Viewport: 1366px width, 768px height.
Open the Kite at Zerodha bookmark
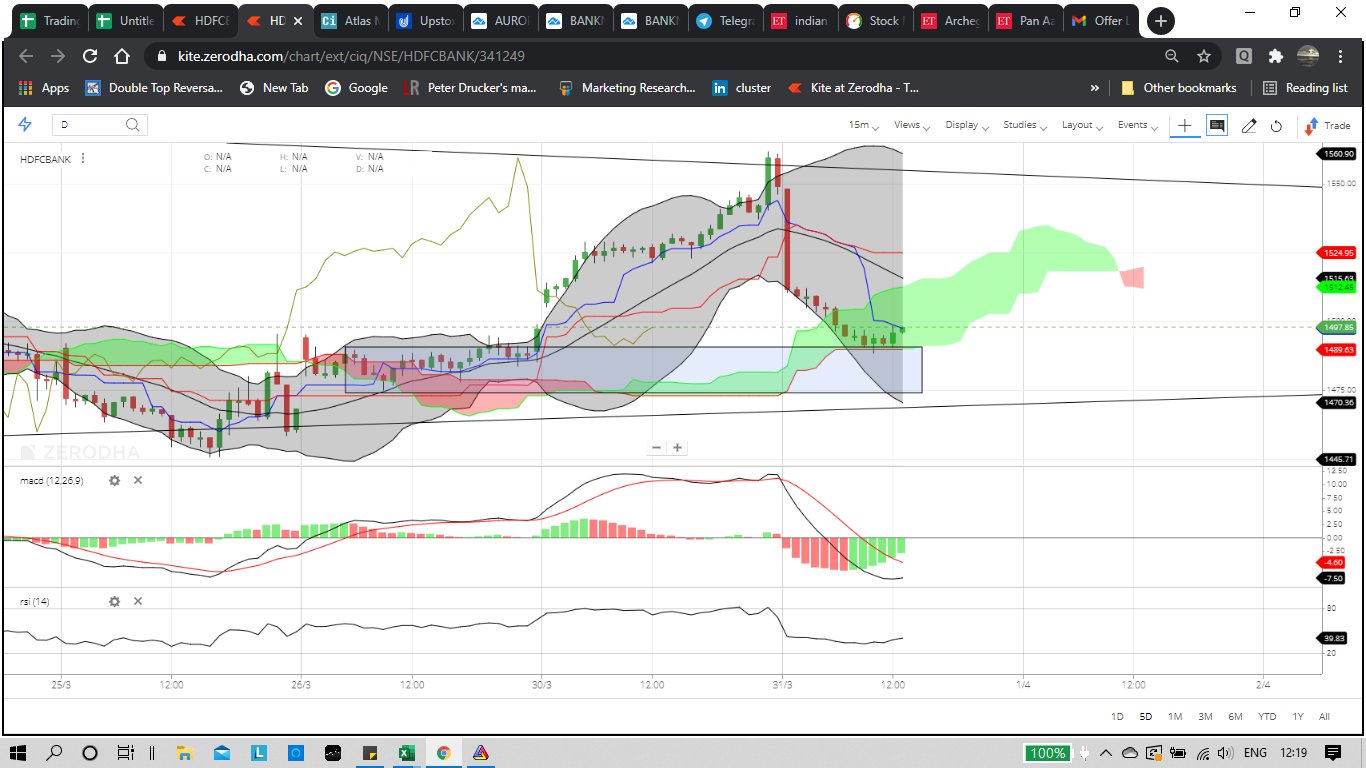854,88
